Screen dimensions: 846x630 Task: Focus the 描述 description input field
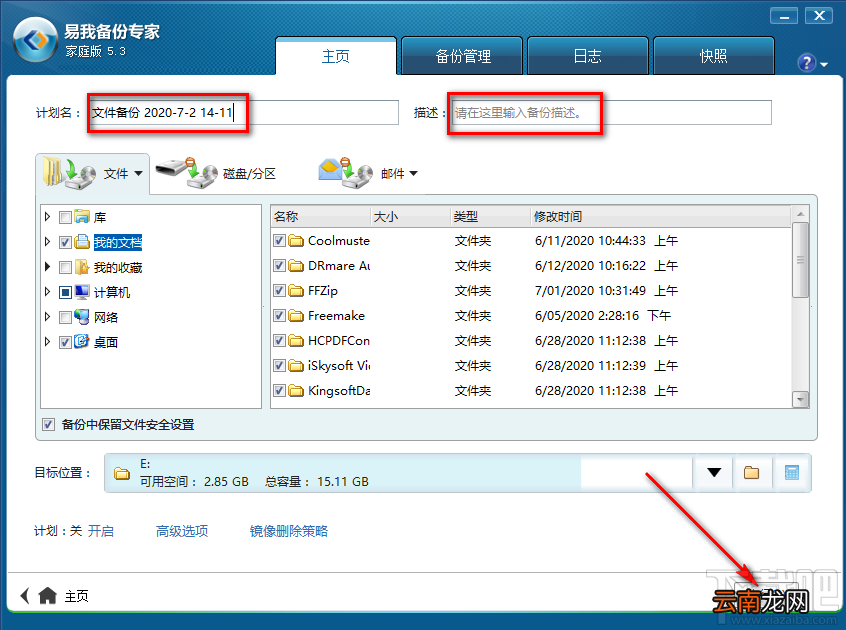(x=611, y=113)
